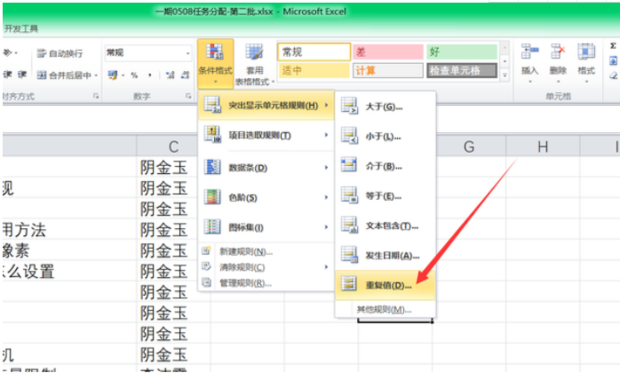Choose 管理规则(R)...

(266, 283)
